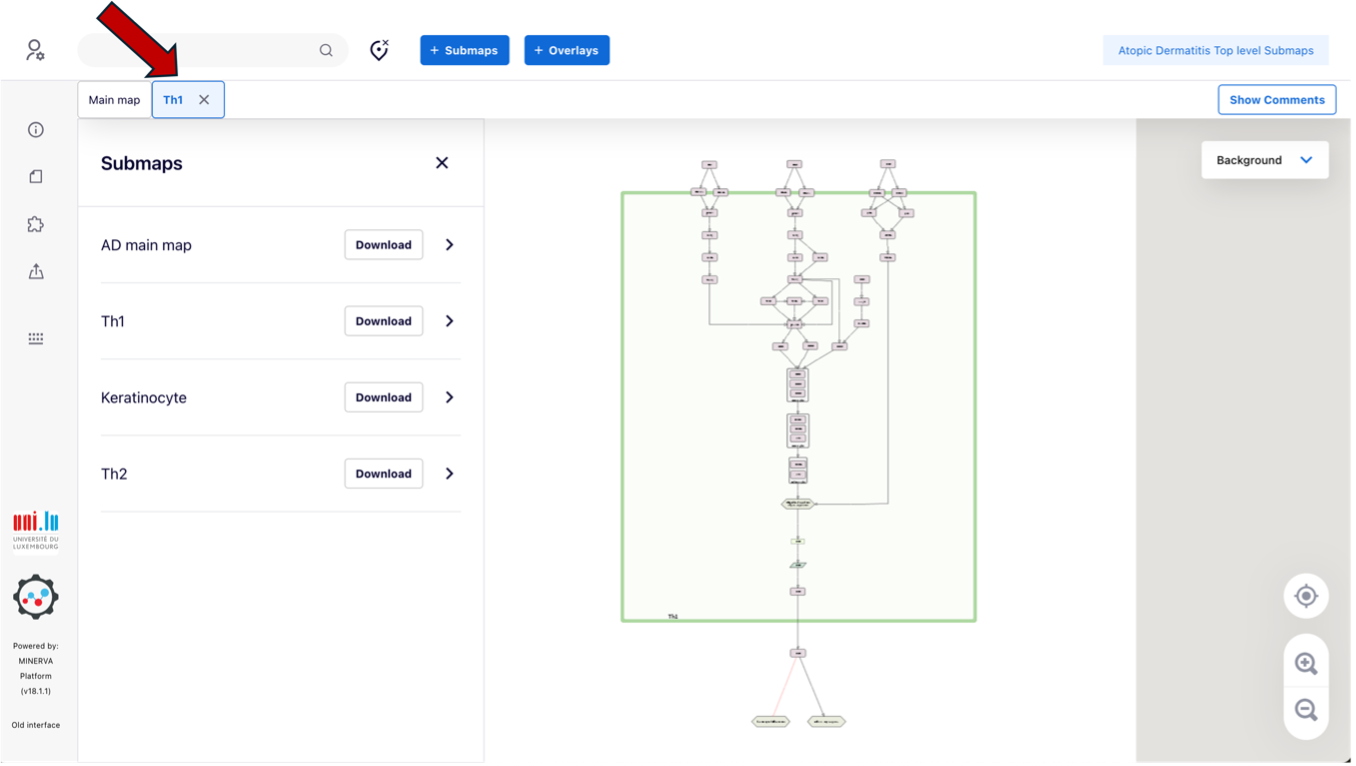Download the Th1 submap
The height and width of the screenshot is (766, 1356).
click(x=383, y=321)
